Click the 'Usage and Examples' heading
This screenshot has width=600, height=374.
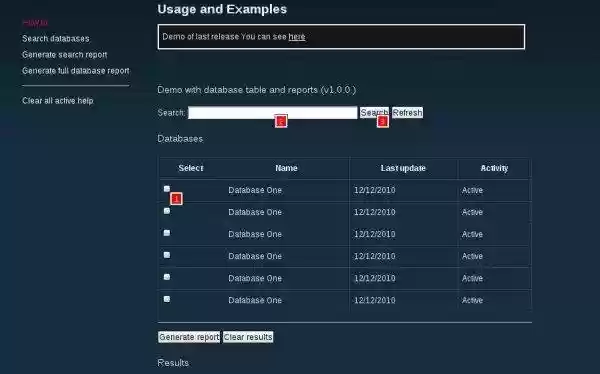point(222,9)
